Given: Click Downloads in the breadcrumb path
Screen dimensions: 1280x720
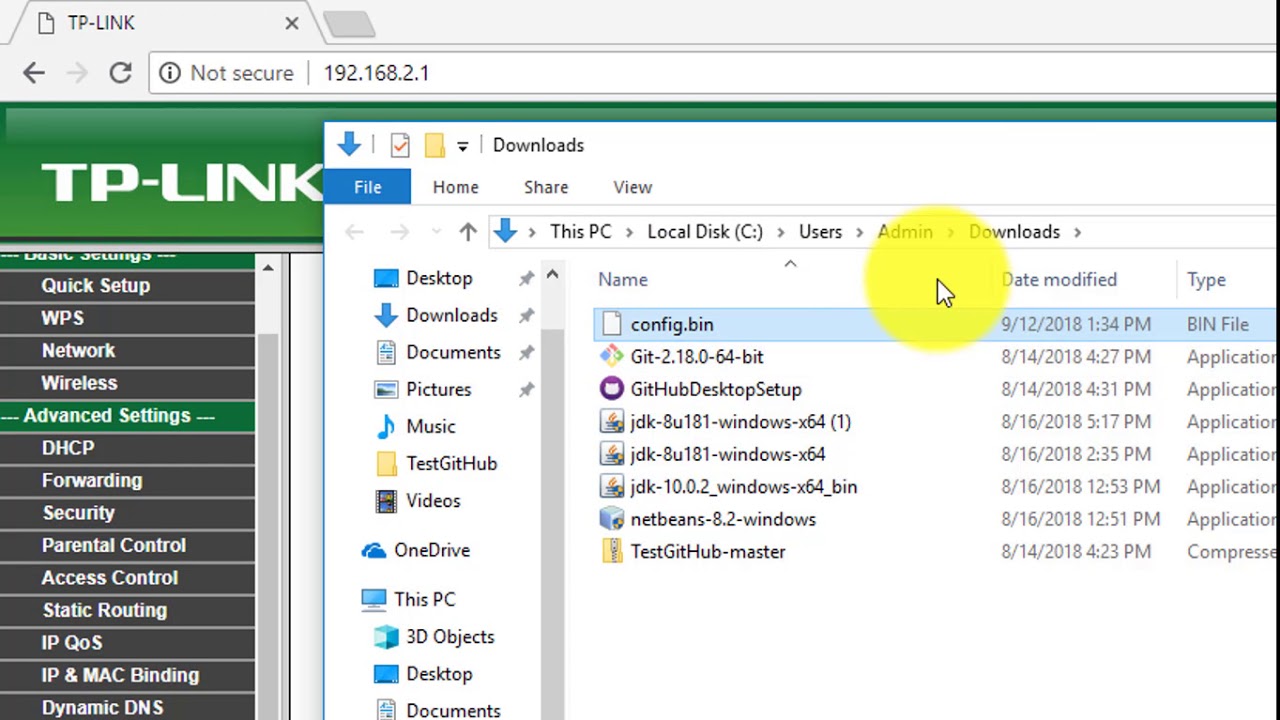Looking at the screenshot, I should point(1014,232).
